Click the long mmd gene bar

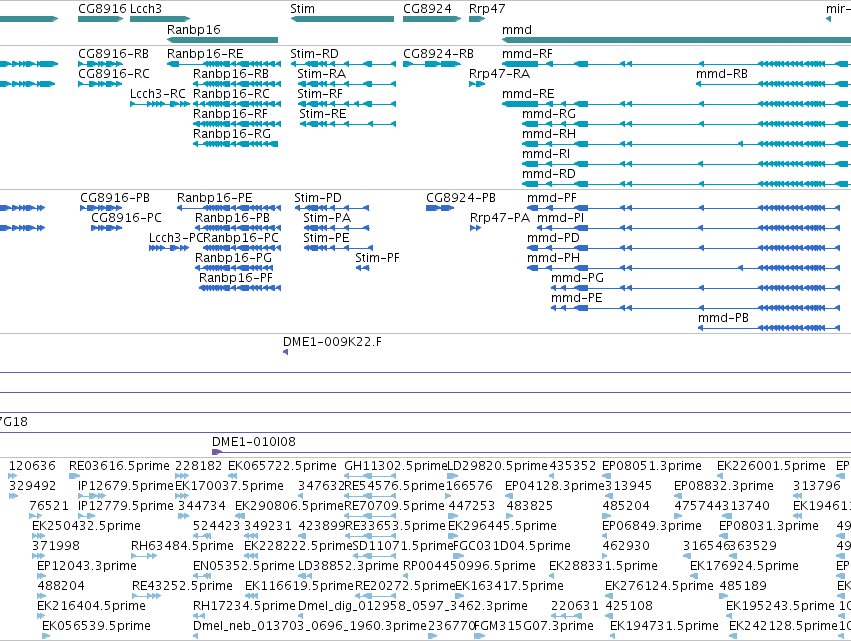(676, 40)
